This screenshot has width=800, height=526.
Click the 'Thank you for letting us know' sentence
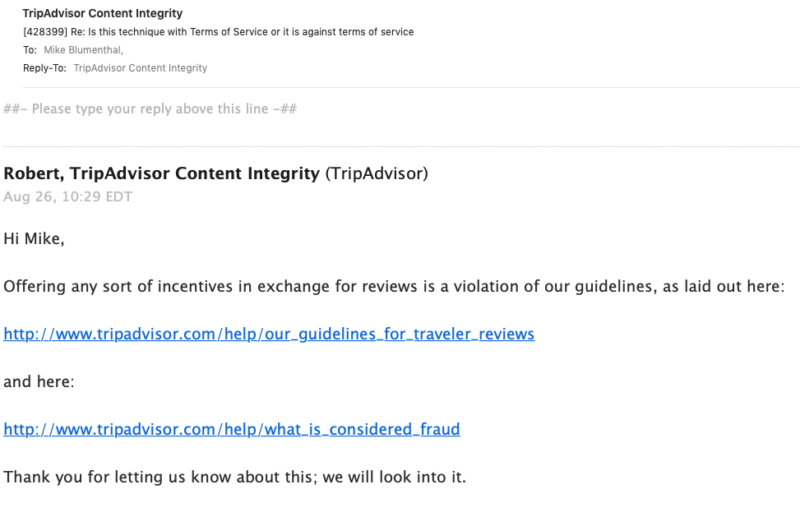pyautogui.click(x=235, y=478)
